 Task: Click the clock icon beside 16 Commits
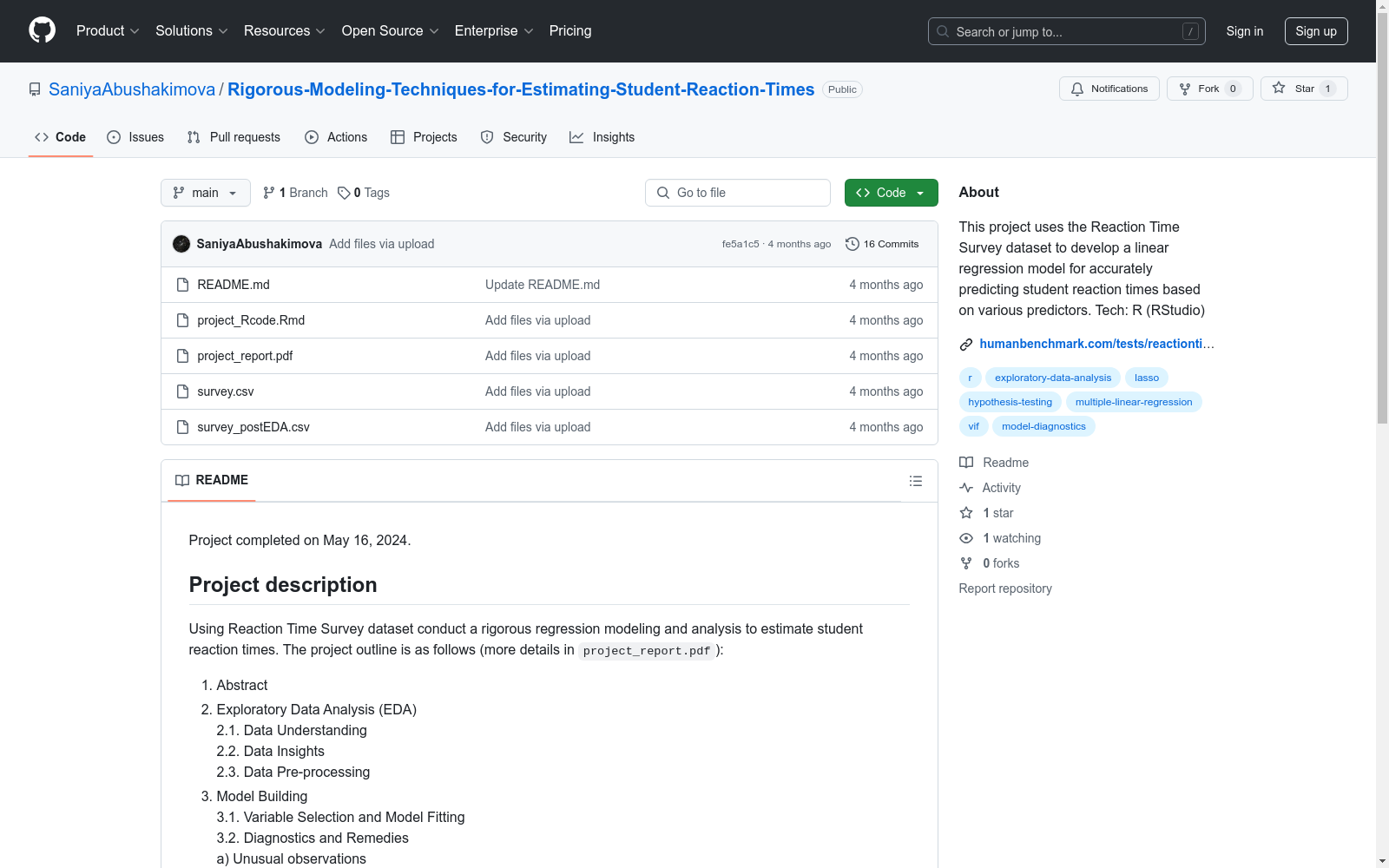852,244
